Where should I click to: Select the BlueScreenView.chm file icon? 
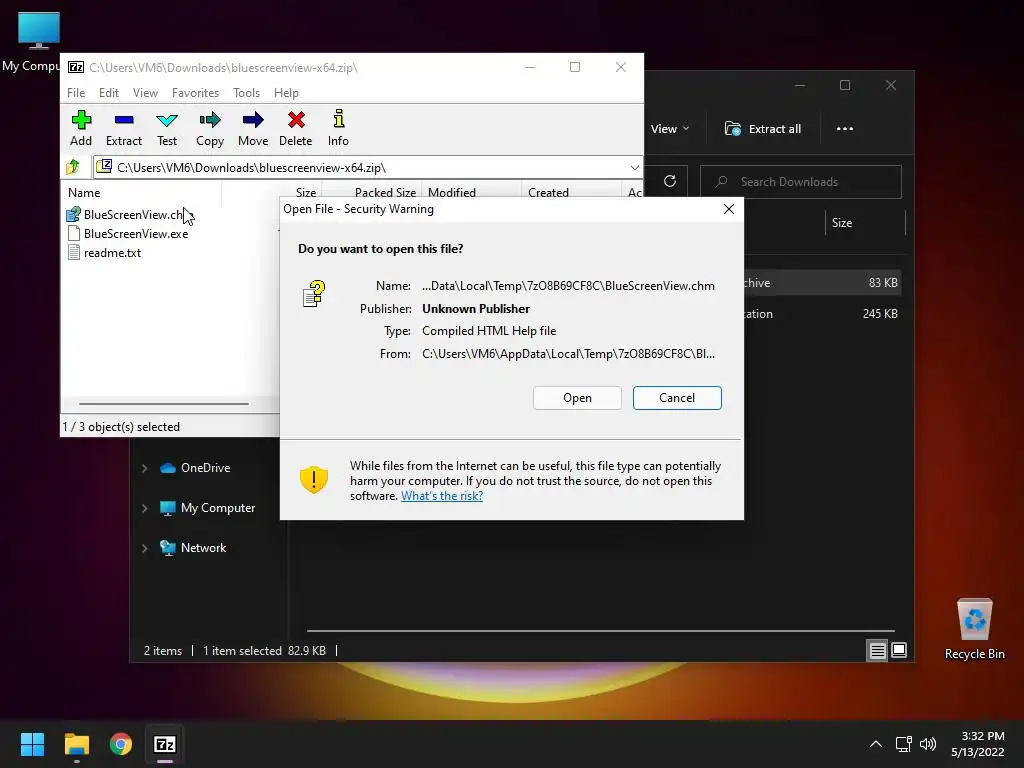click(74, 214)
